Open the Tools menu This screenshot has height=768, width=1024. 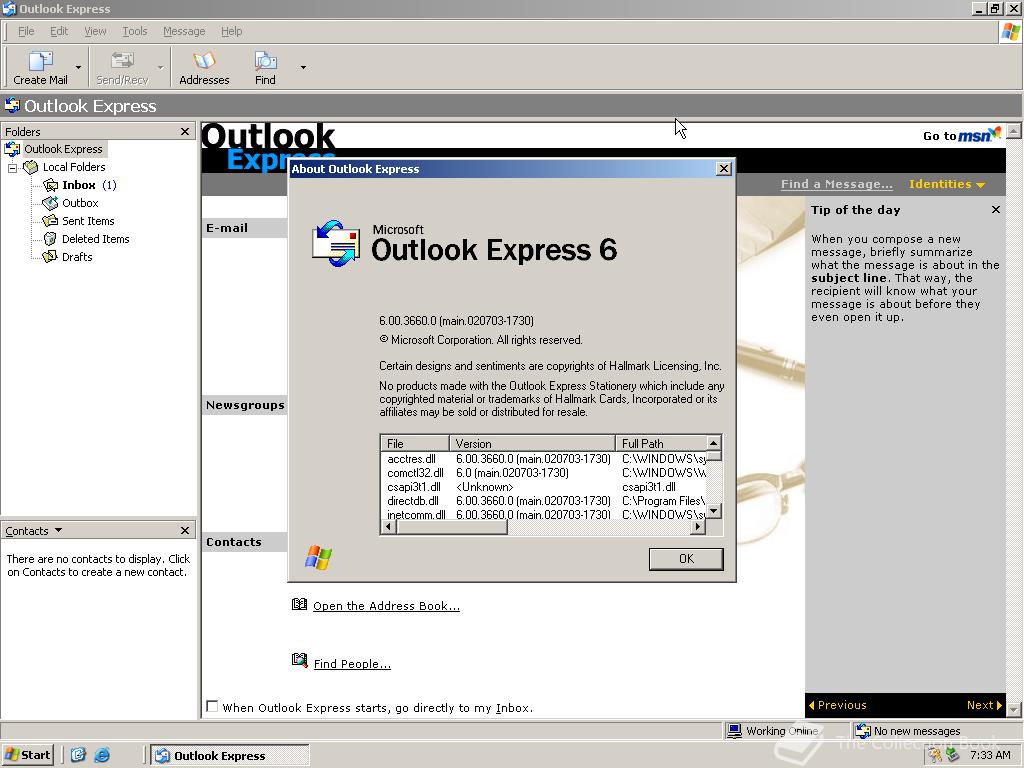pos(135,31)
